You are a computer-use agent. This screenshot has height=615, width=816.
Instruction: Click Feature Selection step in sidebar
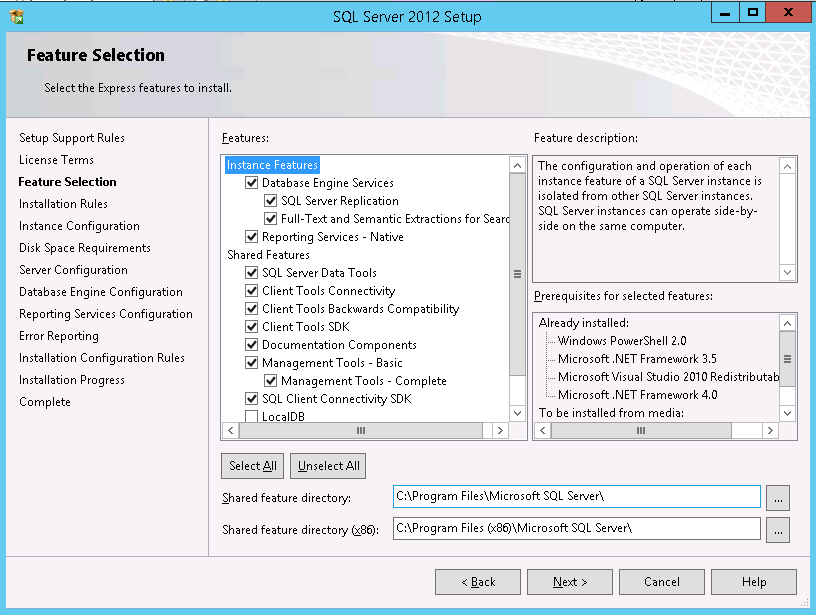[68, 182]
